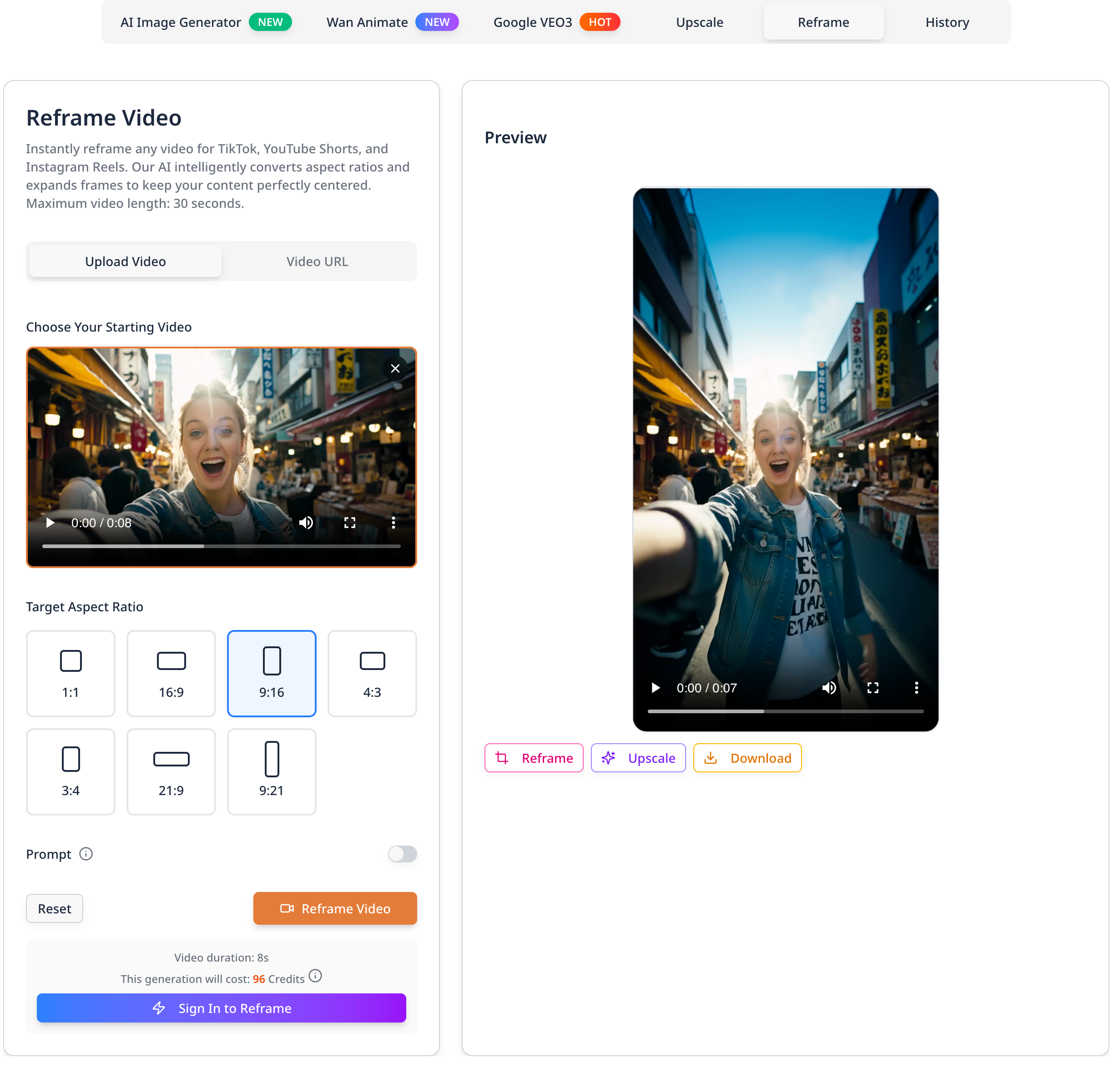Enable the Prompt toggle
Image resolution: width=1120 pixels, height=1073 pixels.
402,854
